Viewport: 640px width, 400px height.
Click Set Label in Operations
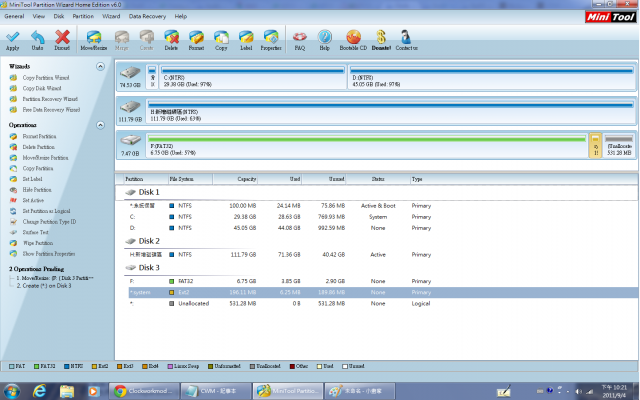click(32, 179)
